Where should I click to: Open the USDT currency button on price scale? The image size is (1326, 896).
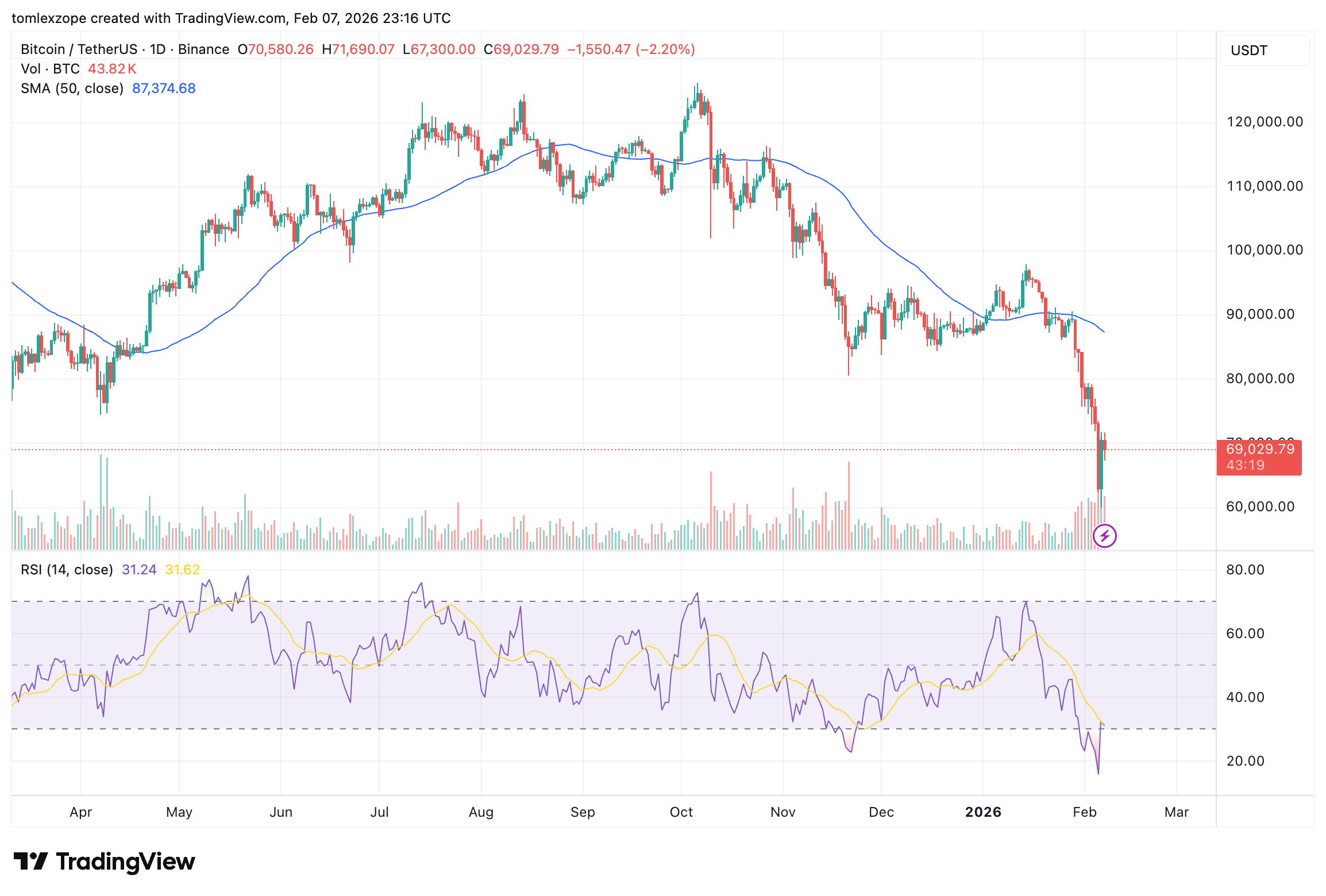1264,50
